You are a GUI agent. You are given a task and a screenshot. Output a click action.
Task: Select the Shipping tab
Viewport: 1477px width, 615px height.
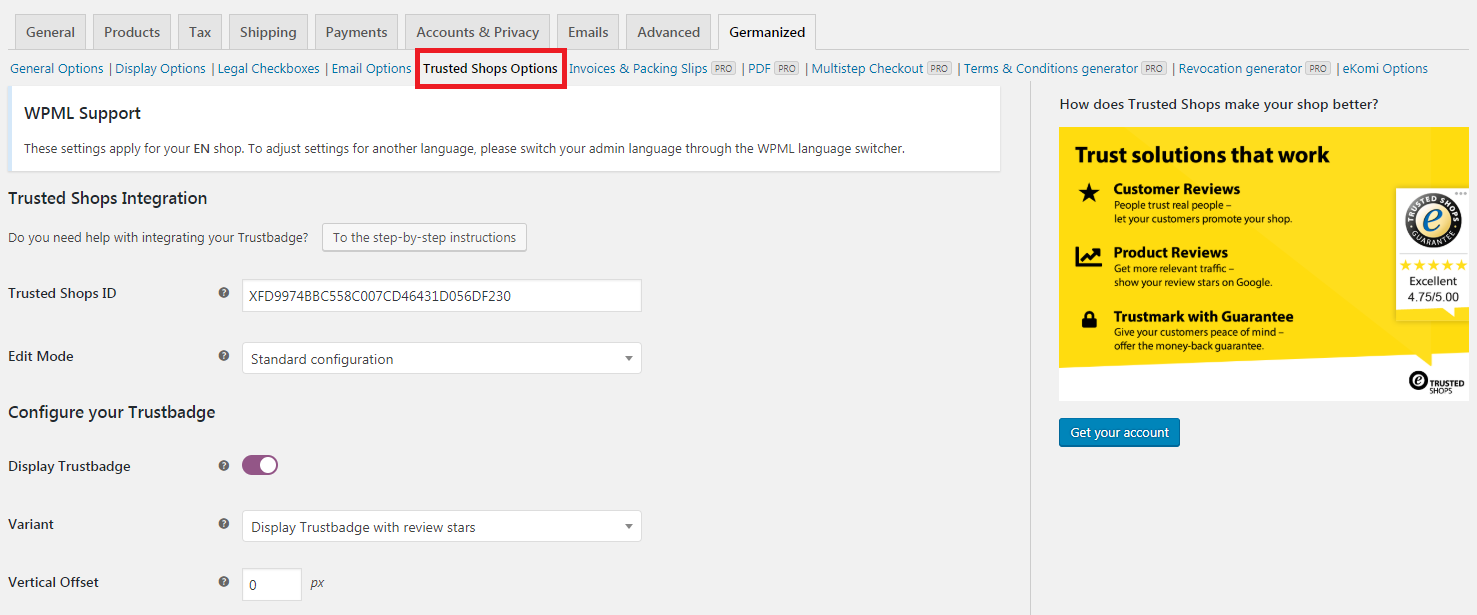[268, 32]
